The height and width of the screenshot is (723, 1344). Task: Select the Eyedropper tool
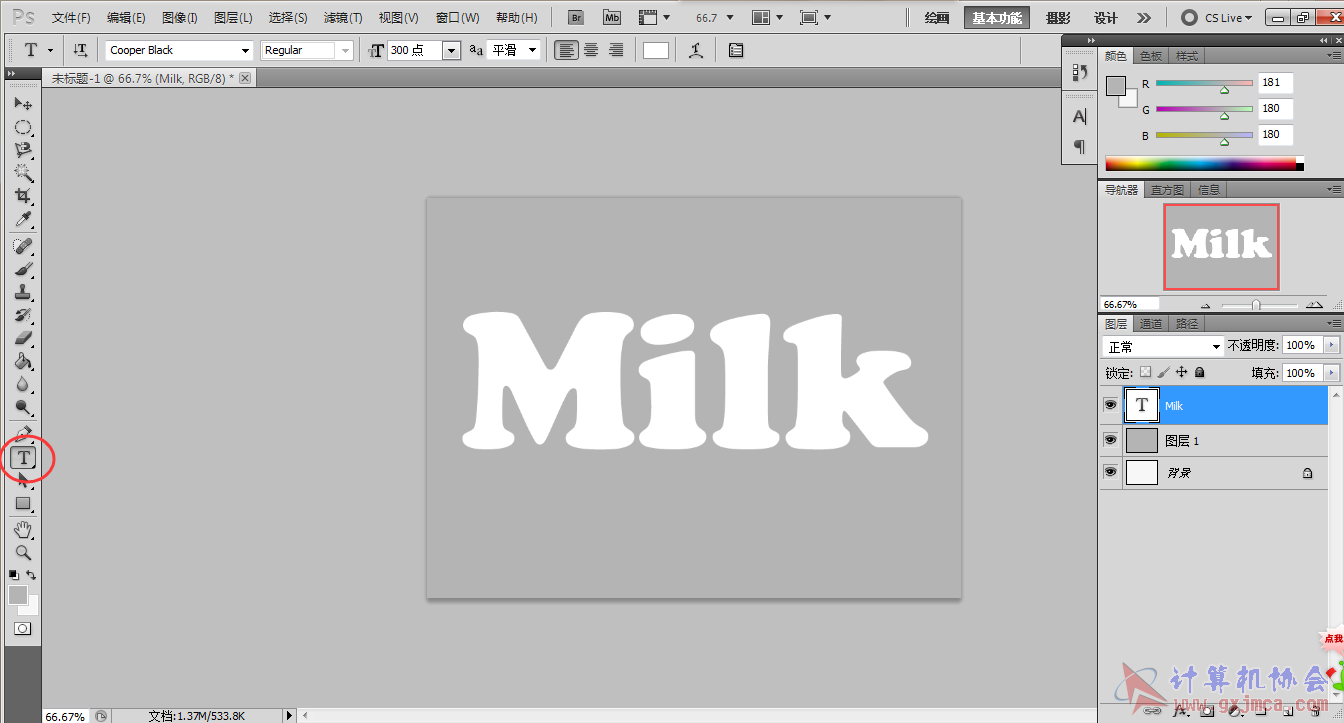[22, 219]
